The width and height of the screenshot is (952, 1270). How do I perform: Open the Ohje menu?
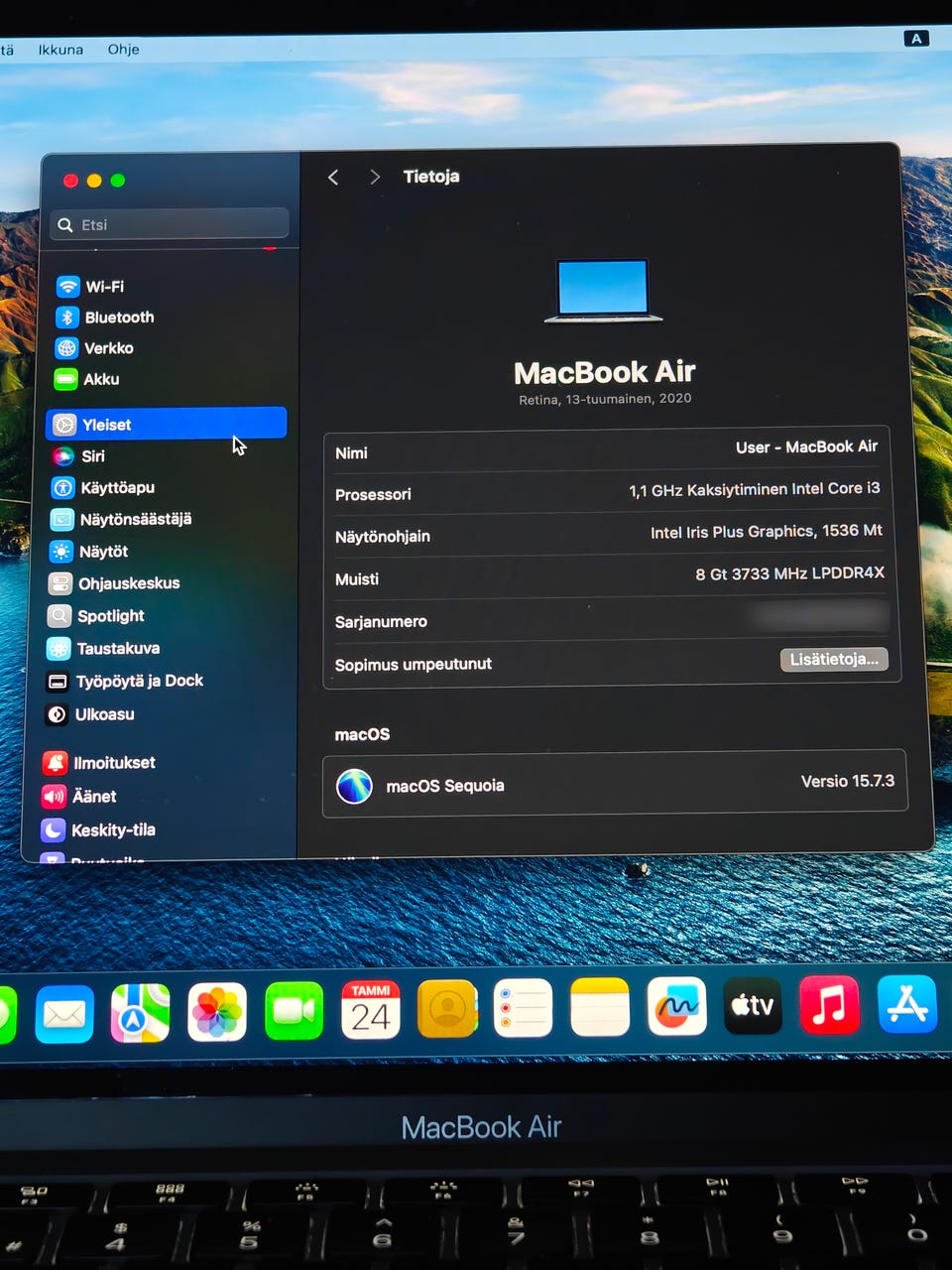coord(124,49)
